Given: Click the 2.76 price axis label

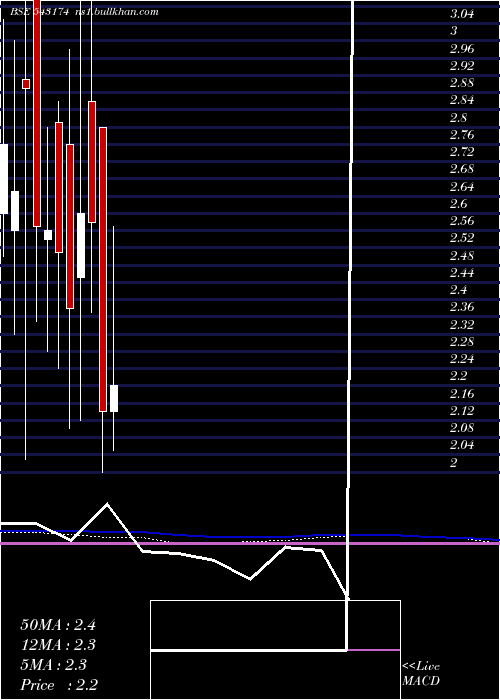Looking at the screenshot, I should point(462,135).
